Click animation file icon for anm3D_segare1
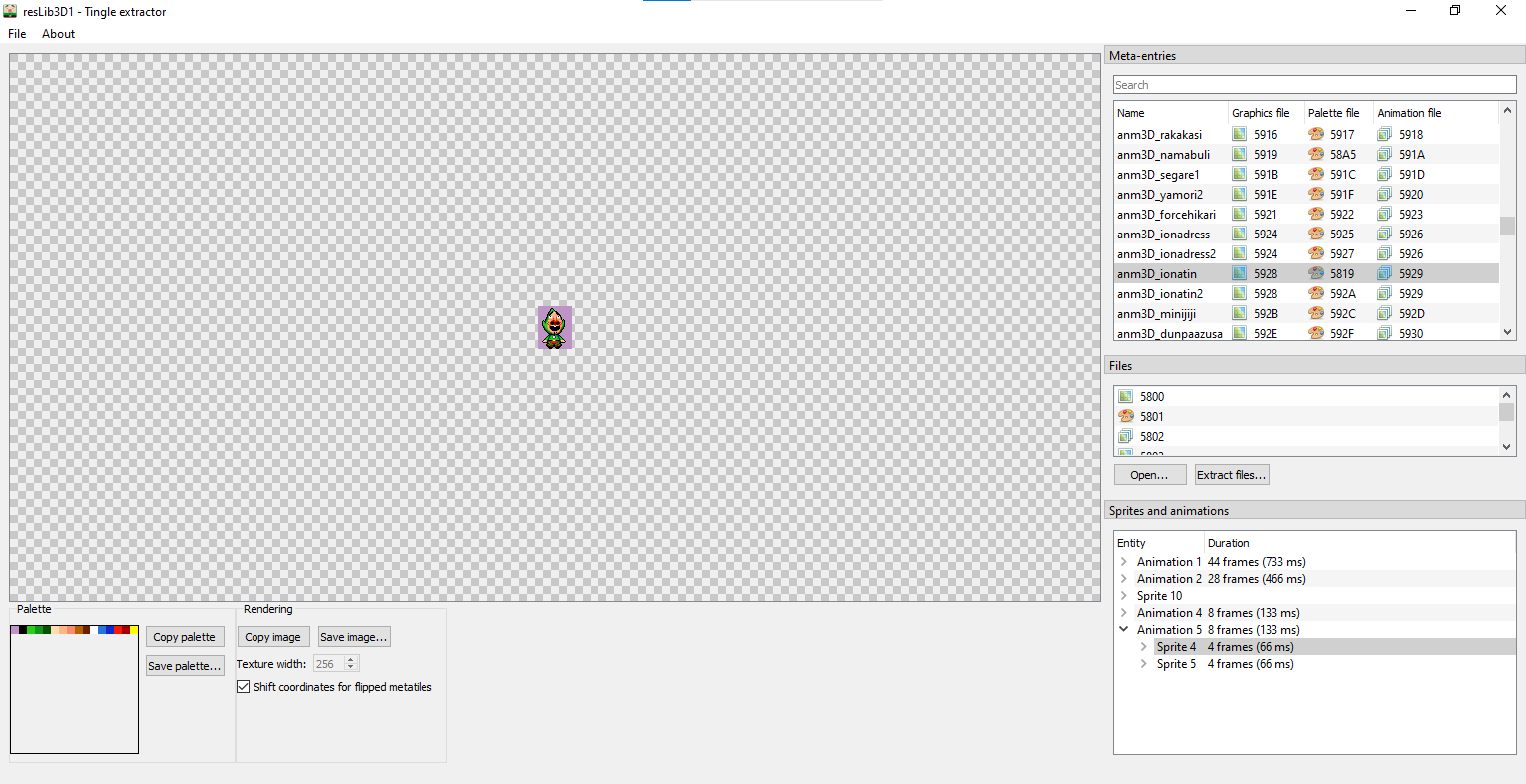The image size is (1526, 784). (1384, 174)
